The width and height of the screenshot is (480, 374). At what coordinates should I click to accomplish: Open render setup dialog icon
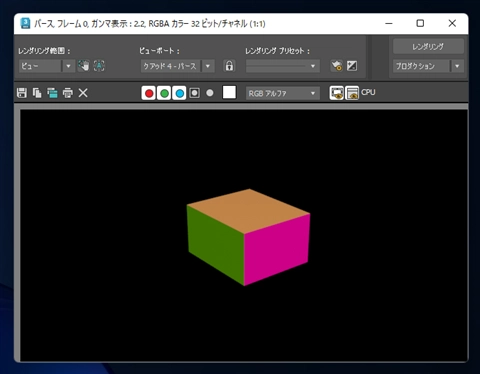tap(337, 66)
